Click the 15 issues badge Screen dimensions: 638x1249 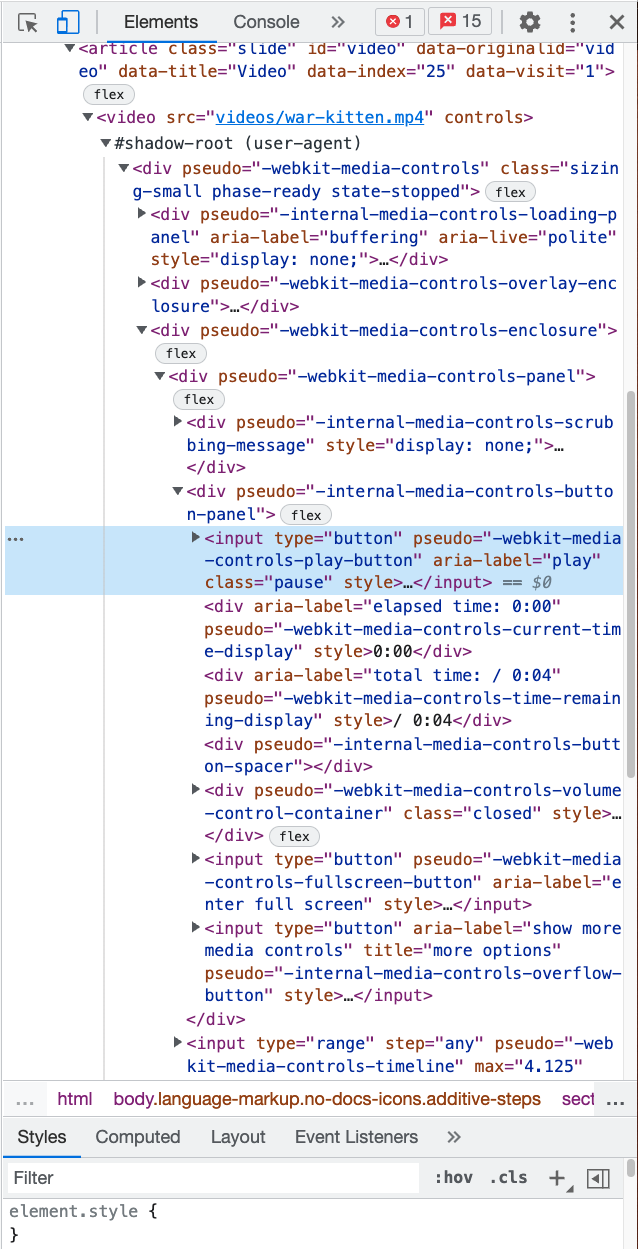[x=461, y=22]
